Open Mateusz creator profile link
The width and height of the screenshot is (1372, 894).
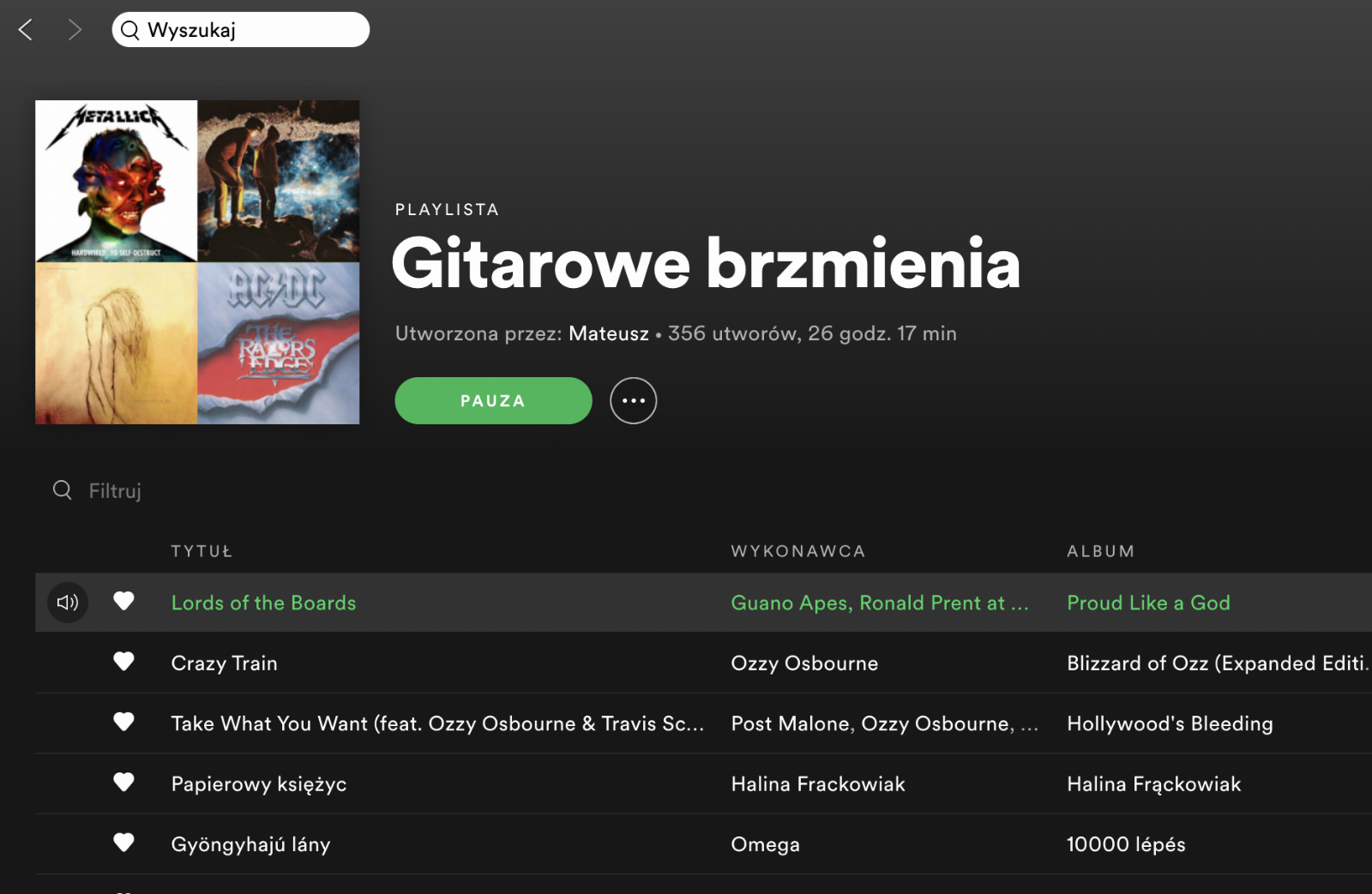609,333
